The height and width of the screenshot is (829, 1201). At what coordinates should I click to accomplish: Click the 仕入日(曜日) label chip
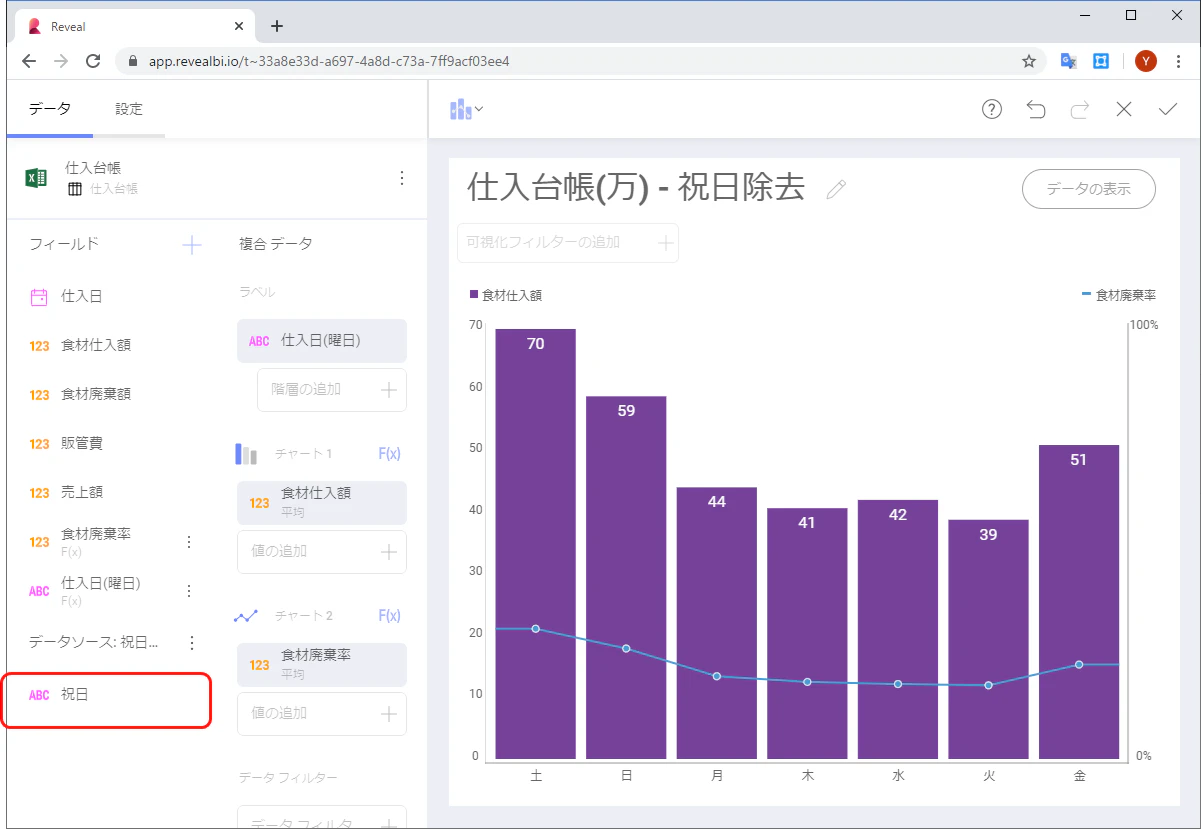322,341
